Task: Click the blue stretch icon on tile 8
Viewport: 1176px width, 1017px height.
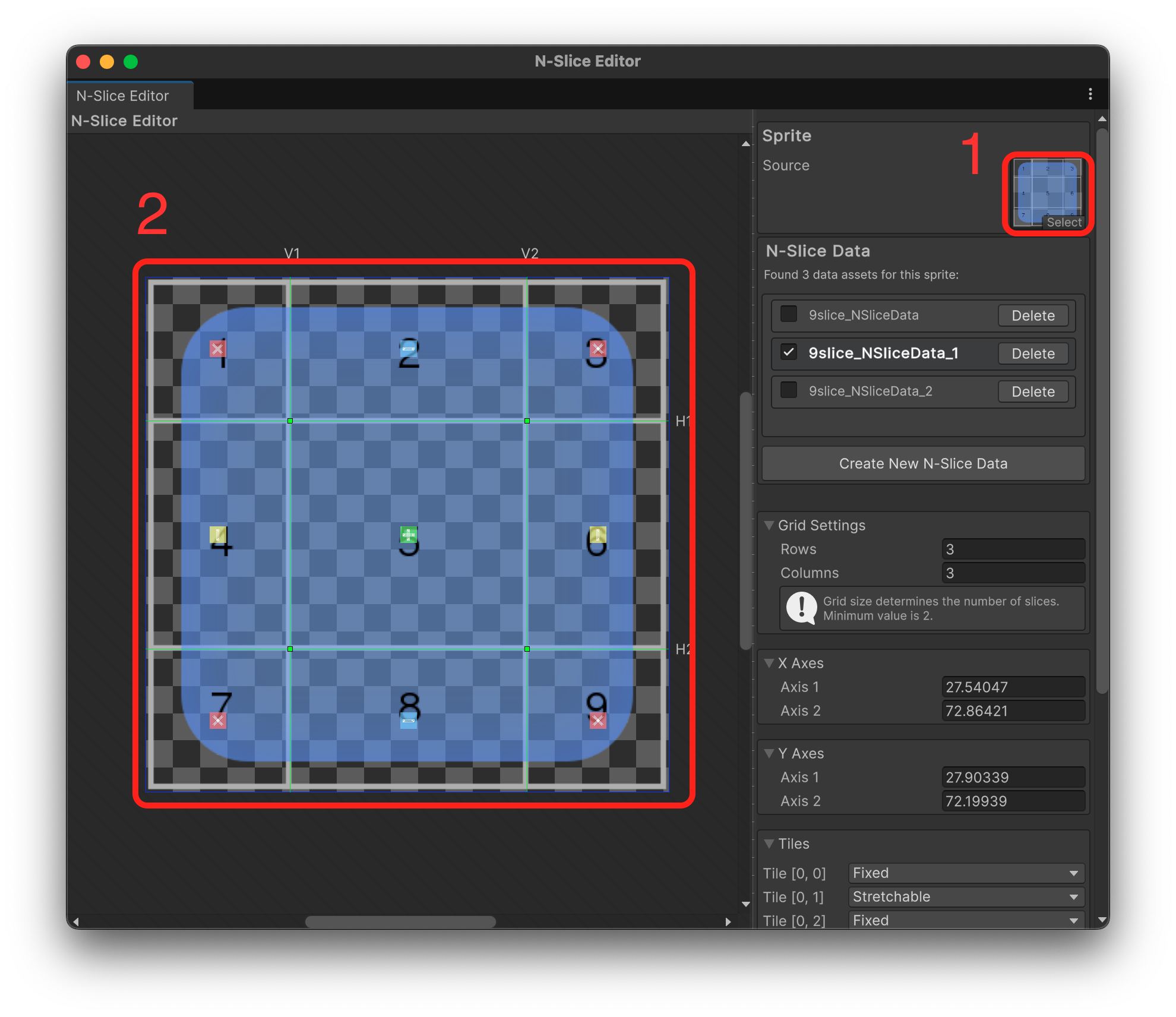Action: (x=408, y=722)
